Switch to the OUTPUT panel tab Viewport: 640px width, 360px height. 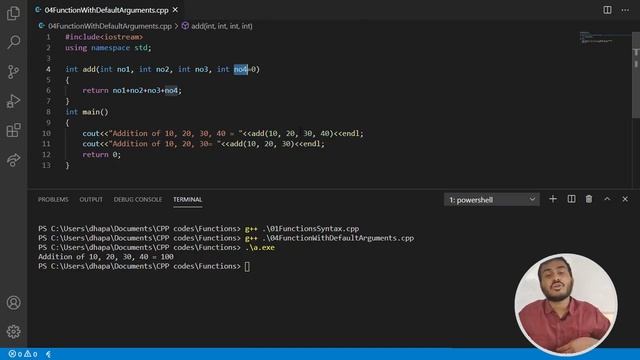click(91, 200)
